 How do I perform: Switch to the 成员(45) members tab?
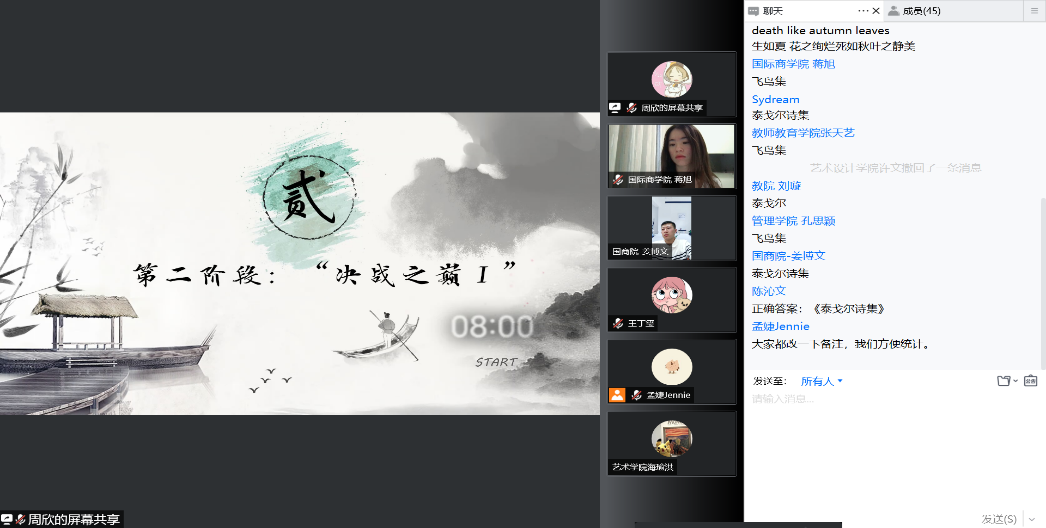pyautogui.click(x=919, y=11)
